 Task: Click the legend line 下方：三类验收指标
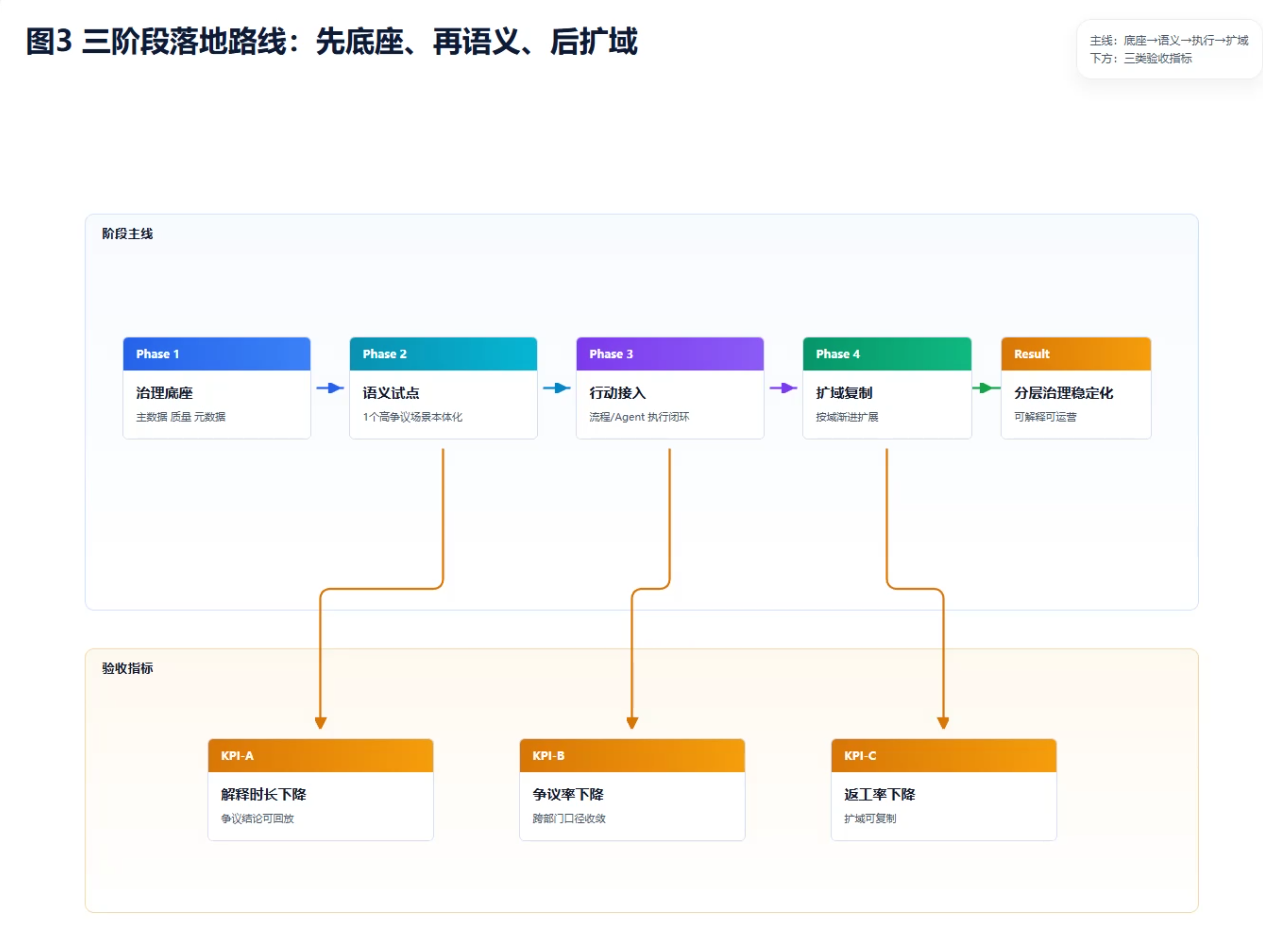[1140, 59]
